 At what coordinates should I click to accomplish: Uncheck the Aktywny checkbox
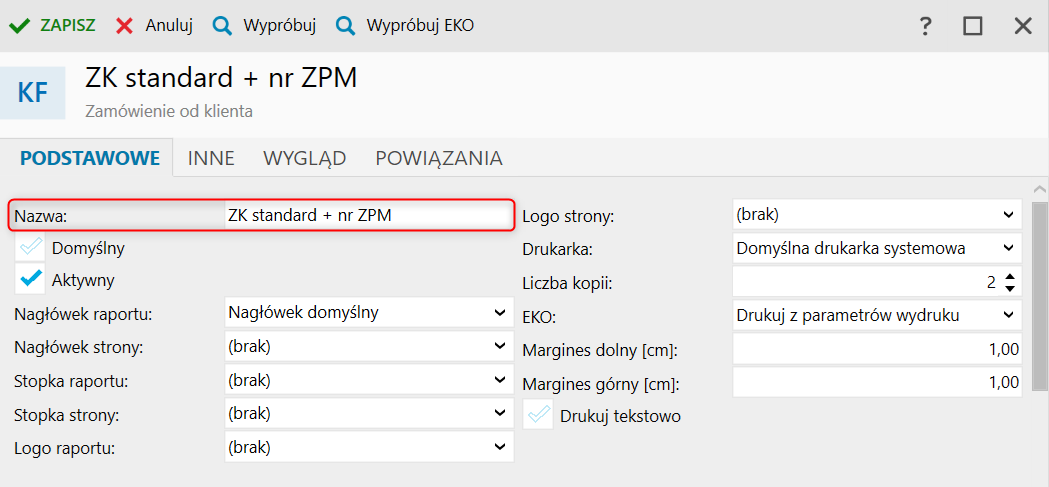(32, 280)
